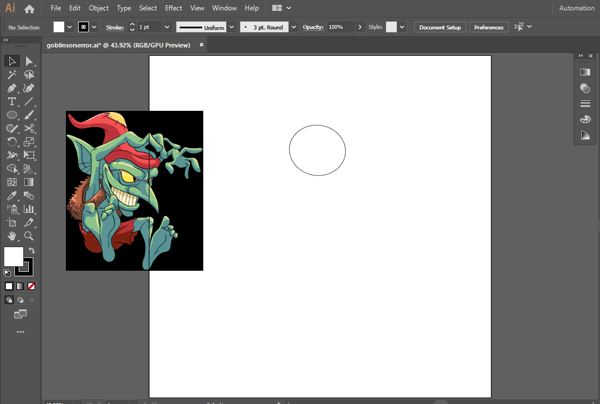The width and height of the screenshot is (600, 404).
Task: Enable Draw Normal mode
Action: (9, 300)
